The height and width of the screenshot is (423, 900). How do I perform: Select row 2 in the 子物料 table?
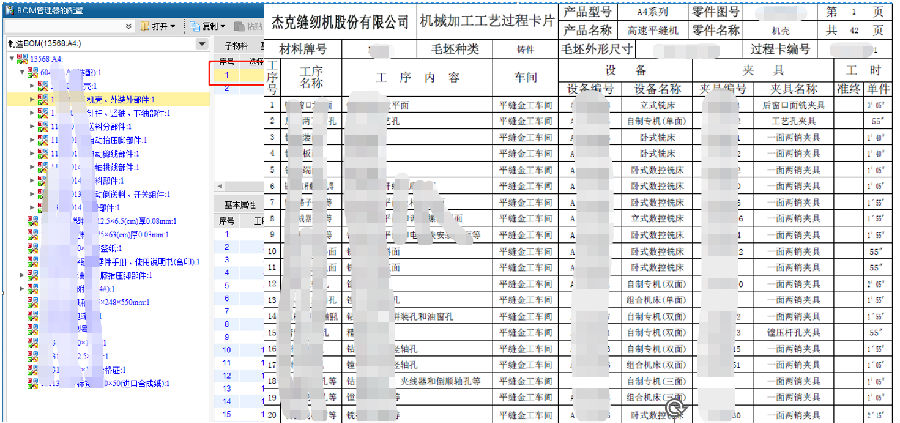[x=239, y=88]
